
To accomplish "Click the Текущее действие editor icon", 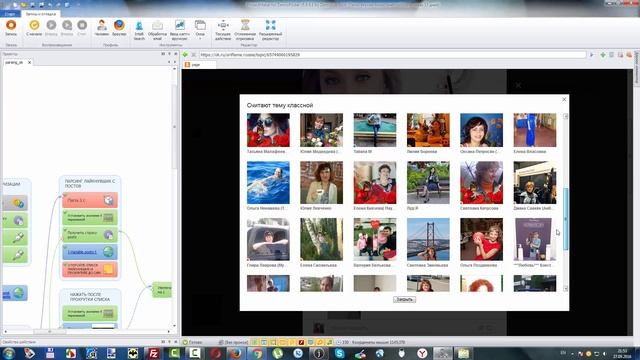I will point(223,30).
